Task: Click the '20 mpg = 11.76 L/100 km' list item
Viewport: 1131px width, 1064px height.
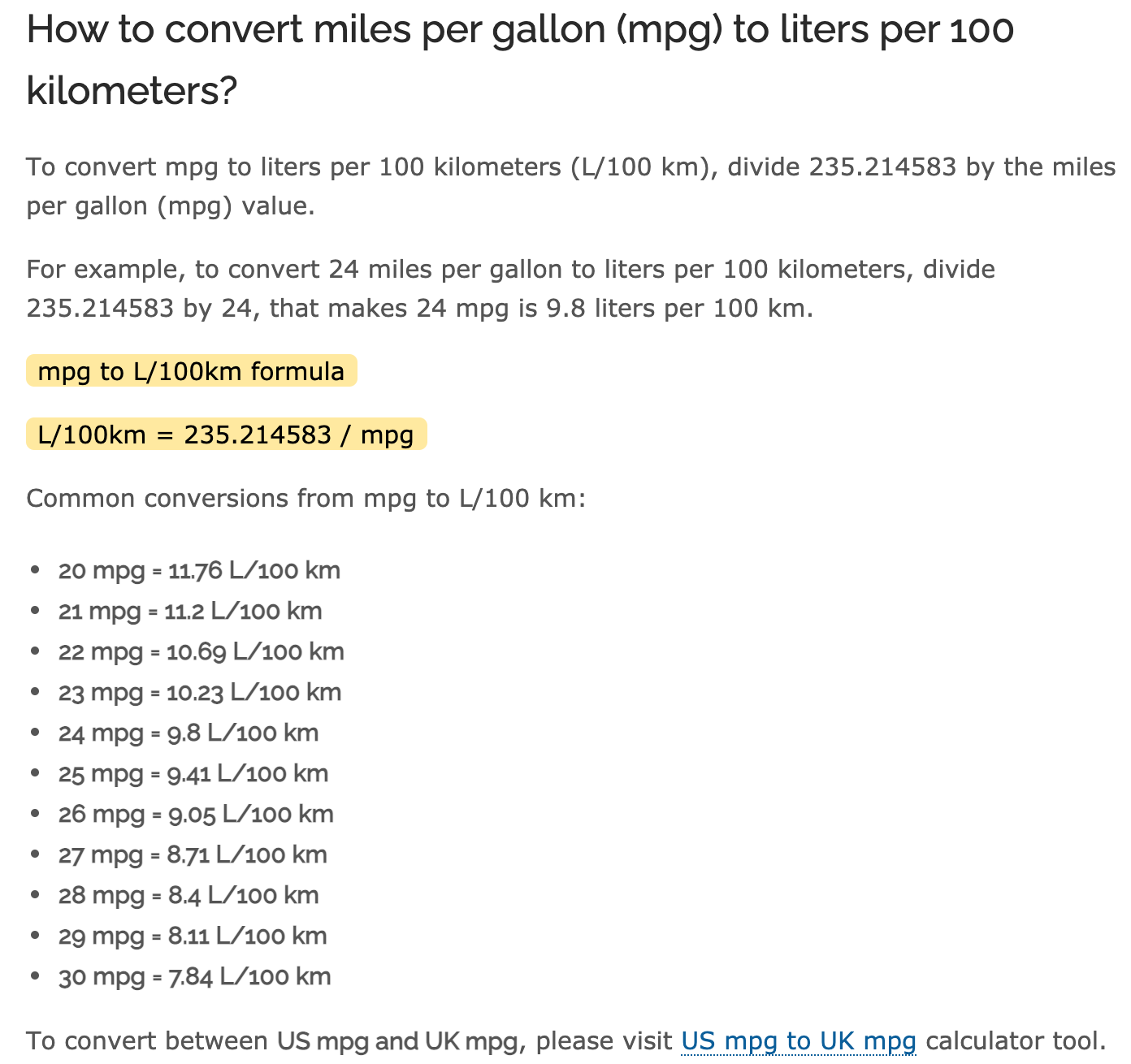Action: click(x=199, y=570)
